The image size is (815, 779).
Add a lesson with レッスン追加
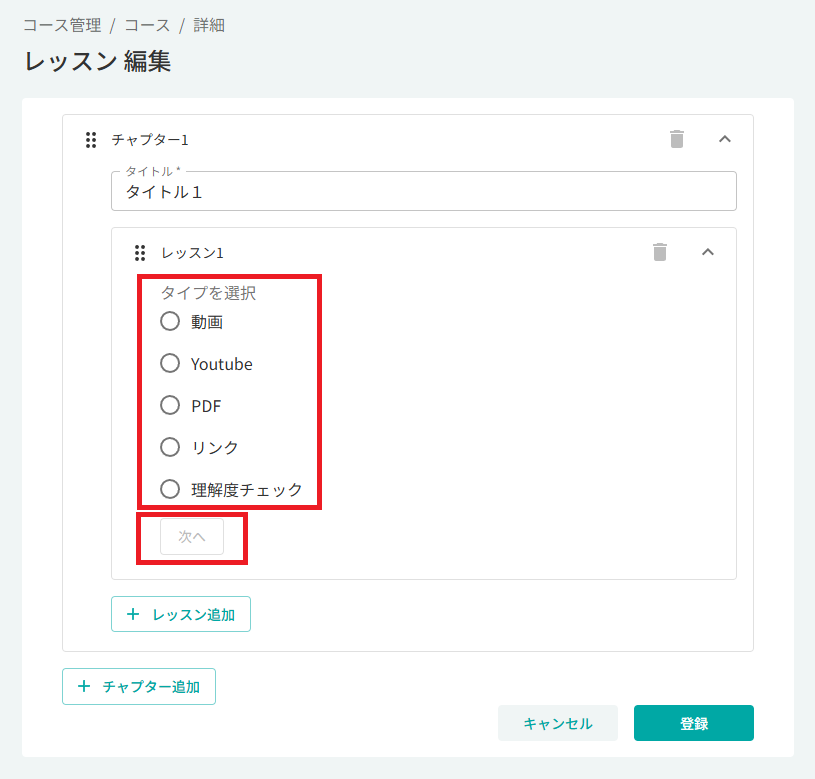pos(181,614)
